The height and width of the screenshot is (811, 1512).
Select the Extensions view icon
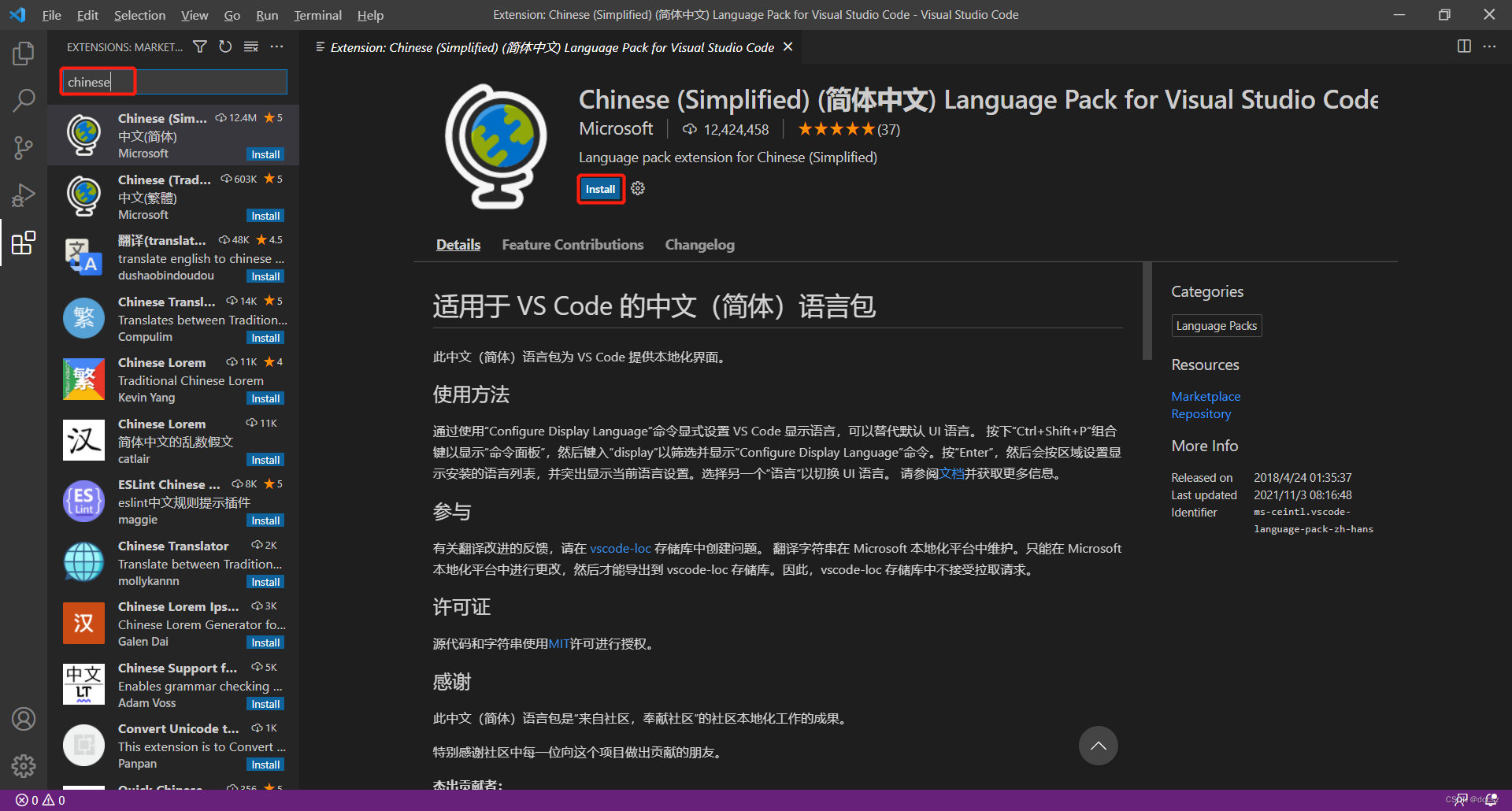click(x=24, y=243)
